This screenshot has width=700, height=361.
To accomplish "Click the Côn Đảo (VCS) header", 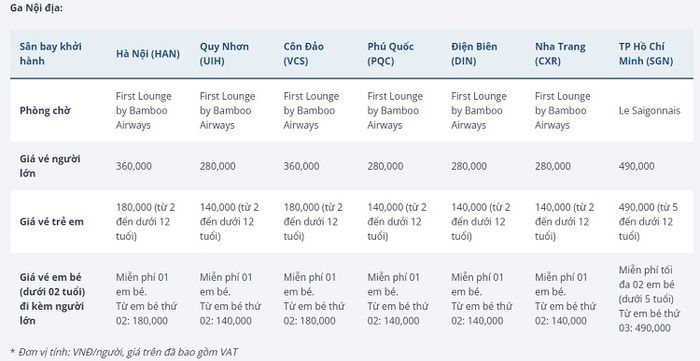I will point(304,54).
